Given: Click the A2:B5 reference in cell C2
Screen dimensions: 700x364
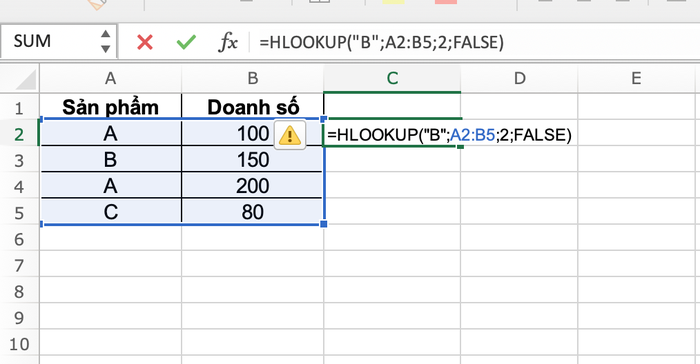Looking at the screenshot, I should 472,134.
